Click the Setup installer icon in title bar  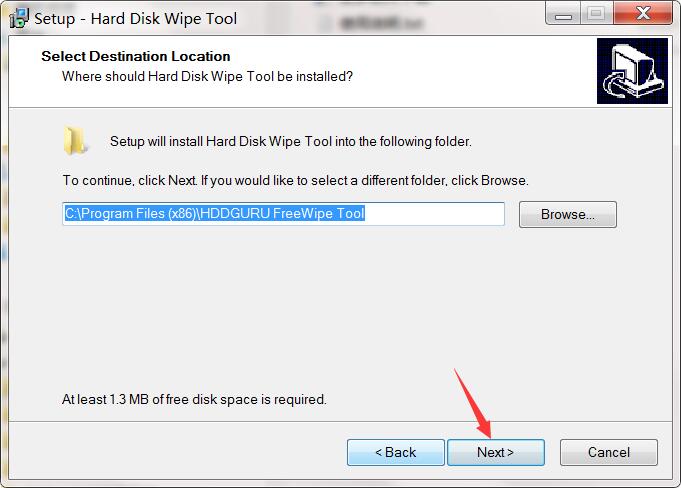[x=19, y=18]
